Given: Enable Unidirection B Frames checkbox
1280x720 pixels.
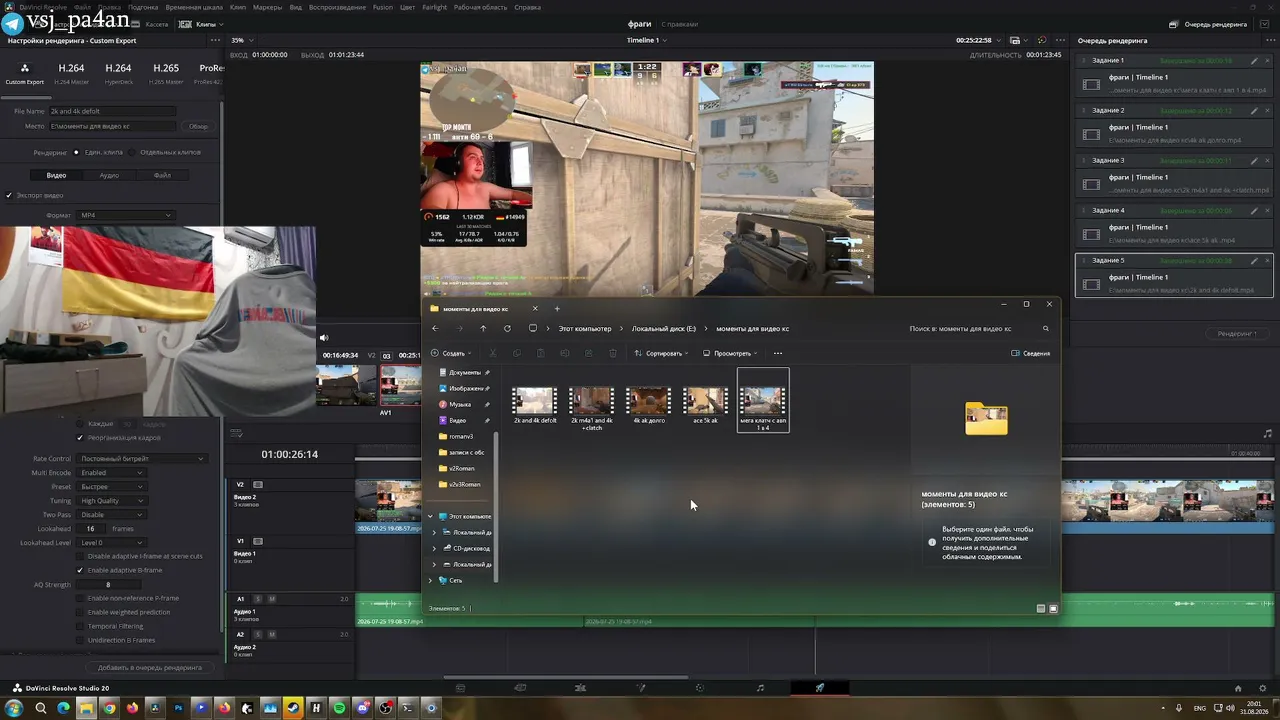Looking at the screenshot, I should (80, 640).
